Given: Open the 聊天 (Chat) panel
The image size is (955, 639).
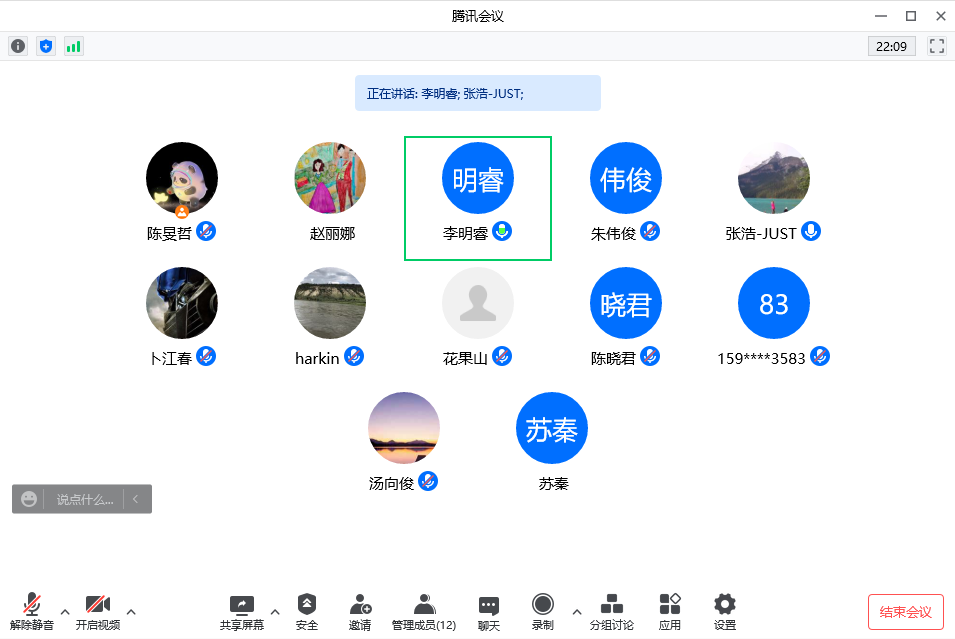Looking at the screenshot, I should pyautogui.click(x=488, y=610).
